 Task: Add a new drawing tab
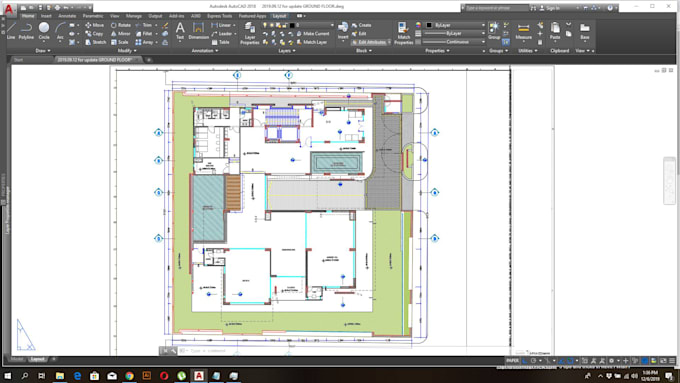point(149,60)
